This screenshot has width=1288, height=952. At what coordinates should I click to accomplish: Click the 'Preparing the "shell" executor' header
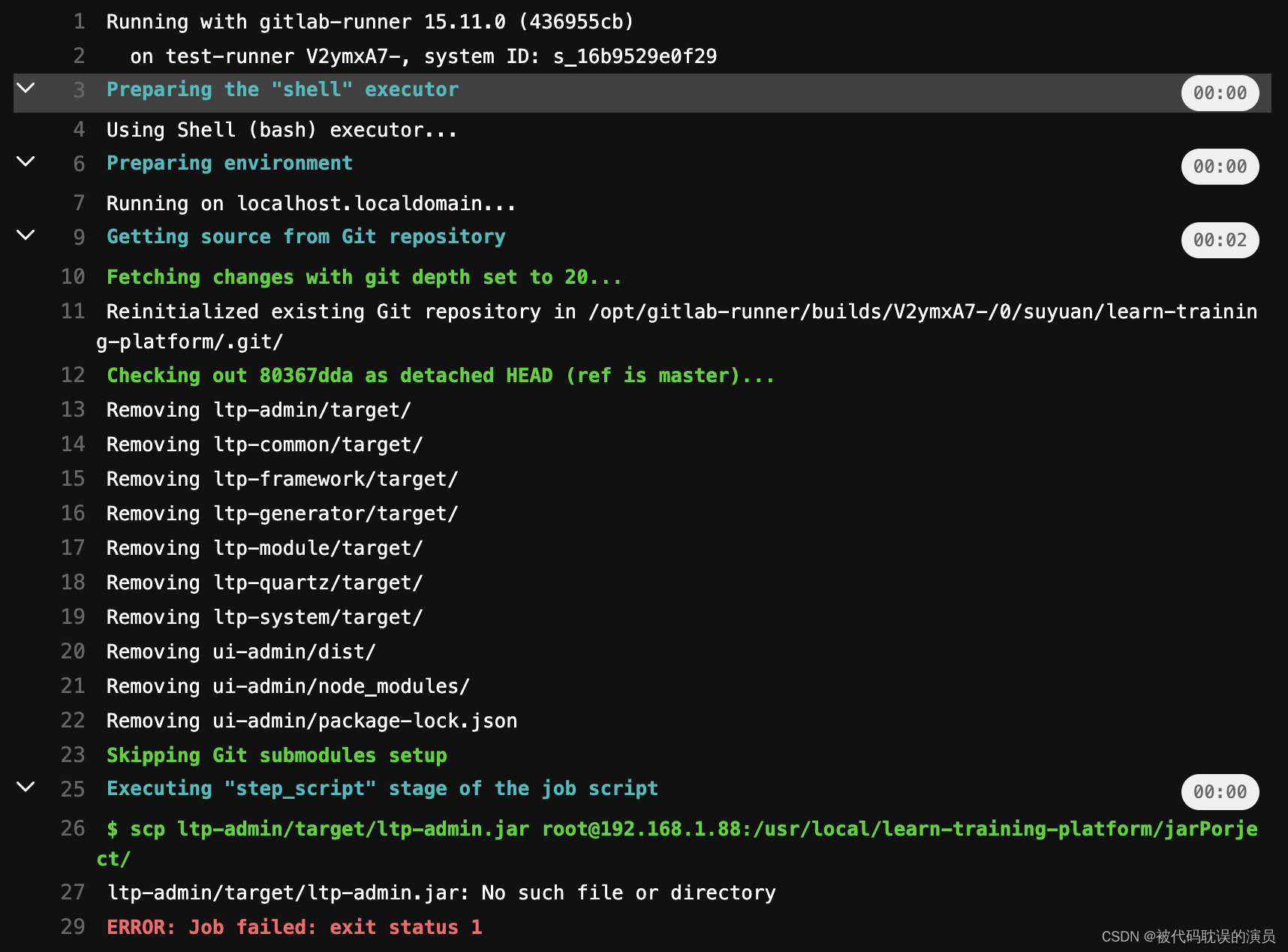[282, 89]
